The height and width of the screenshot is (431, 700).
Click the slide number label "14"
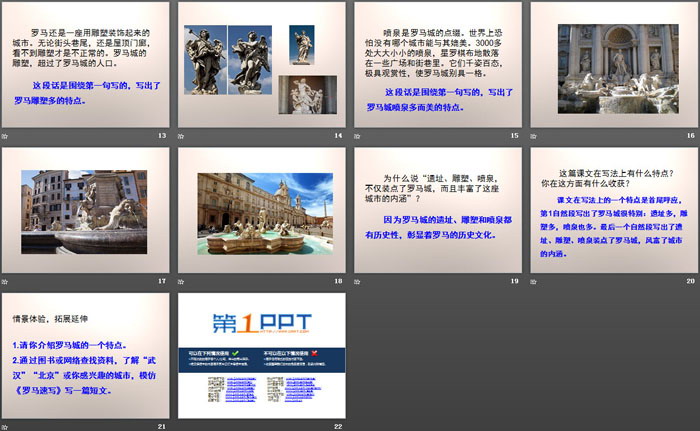tap(338, 135)
